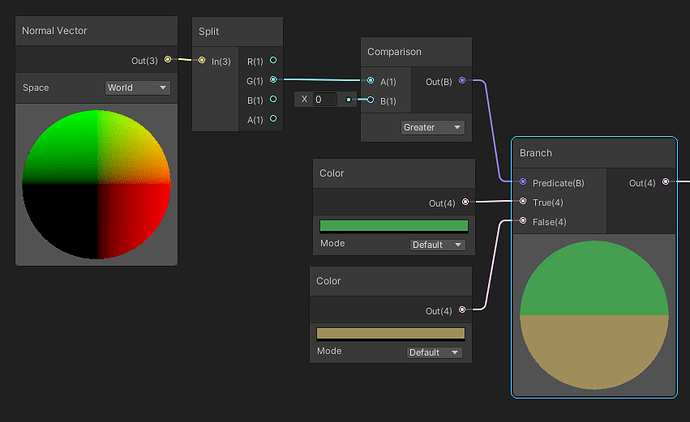
Task: Click the Comparison Out(B) output port
Action: [461, 81]
